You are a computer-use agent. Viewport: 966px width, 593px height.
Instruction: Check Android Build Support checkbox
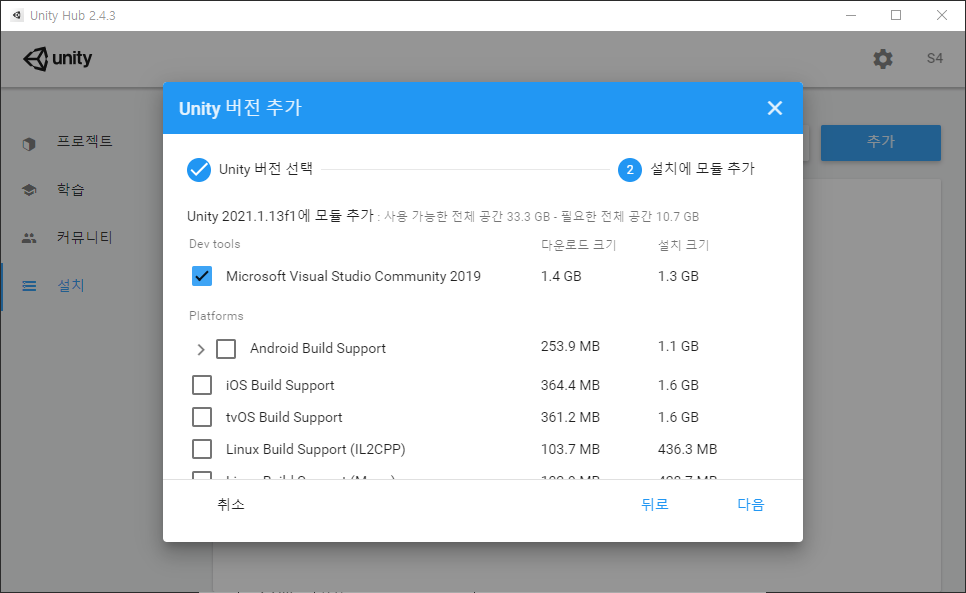[x=226, y=349]
